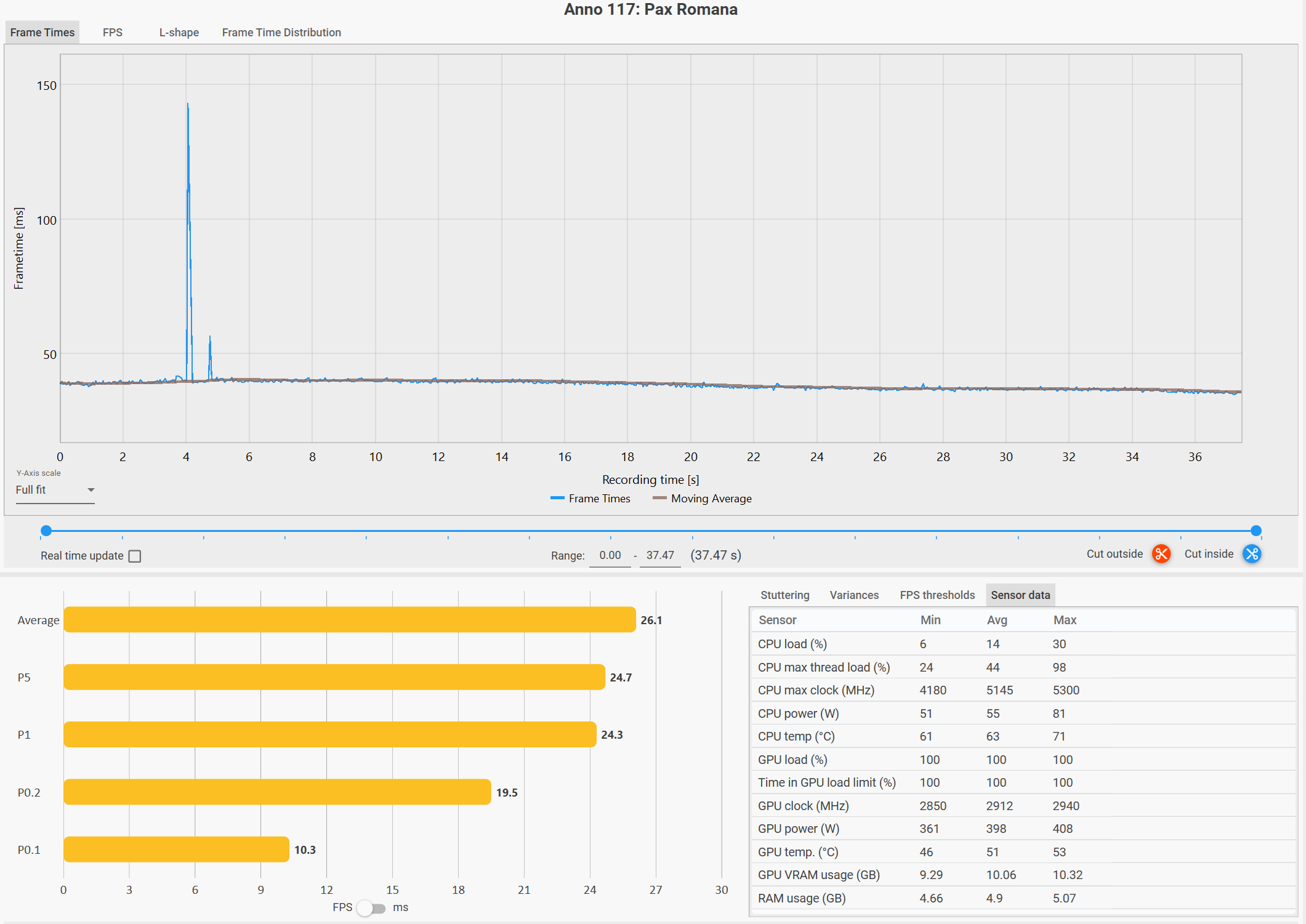Open the Y-Axis scale Full fit dropdown

[x=55, y=490]
